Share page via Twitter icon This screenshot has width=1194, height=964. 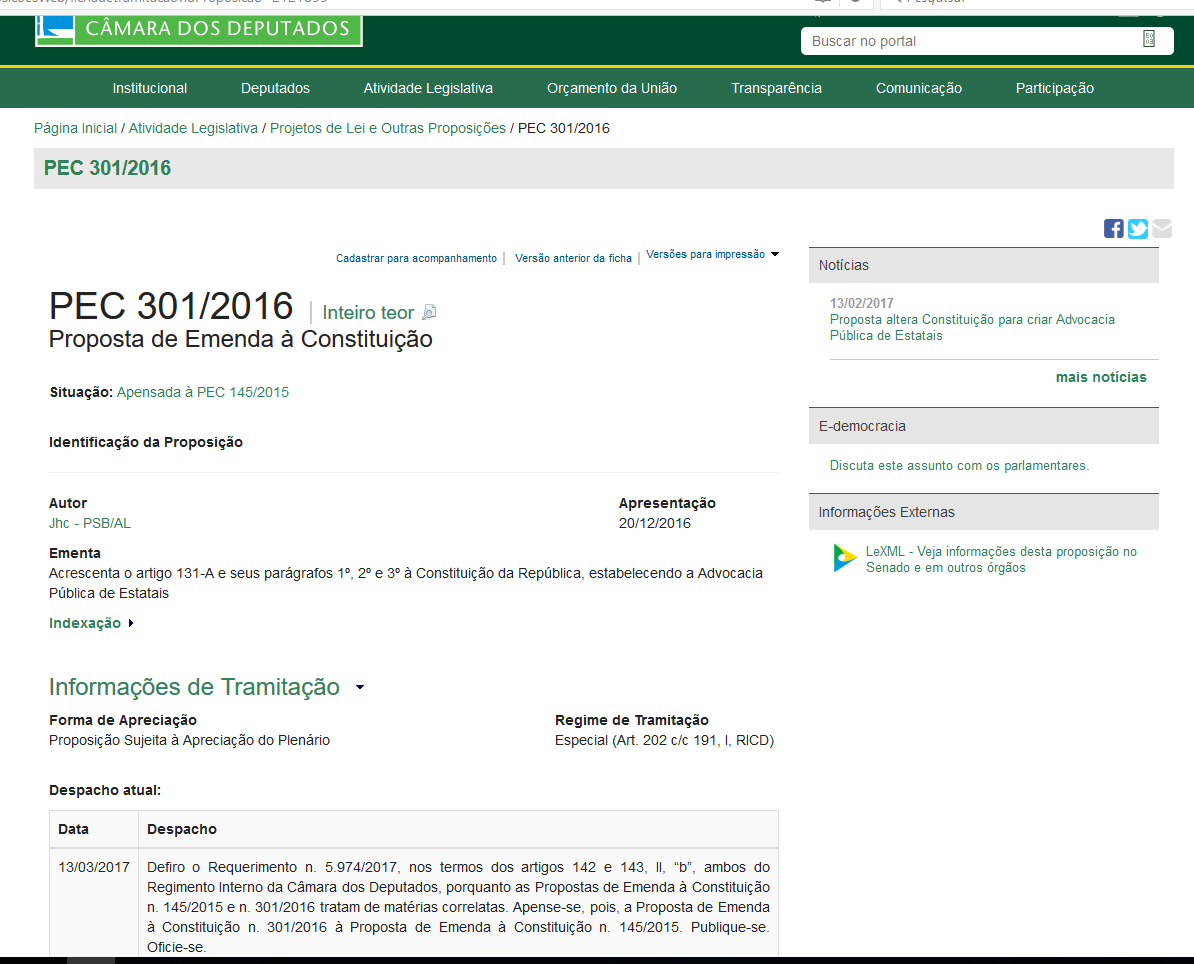pyautogui.click(x=1137, y=229)
